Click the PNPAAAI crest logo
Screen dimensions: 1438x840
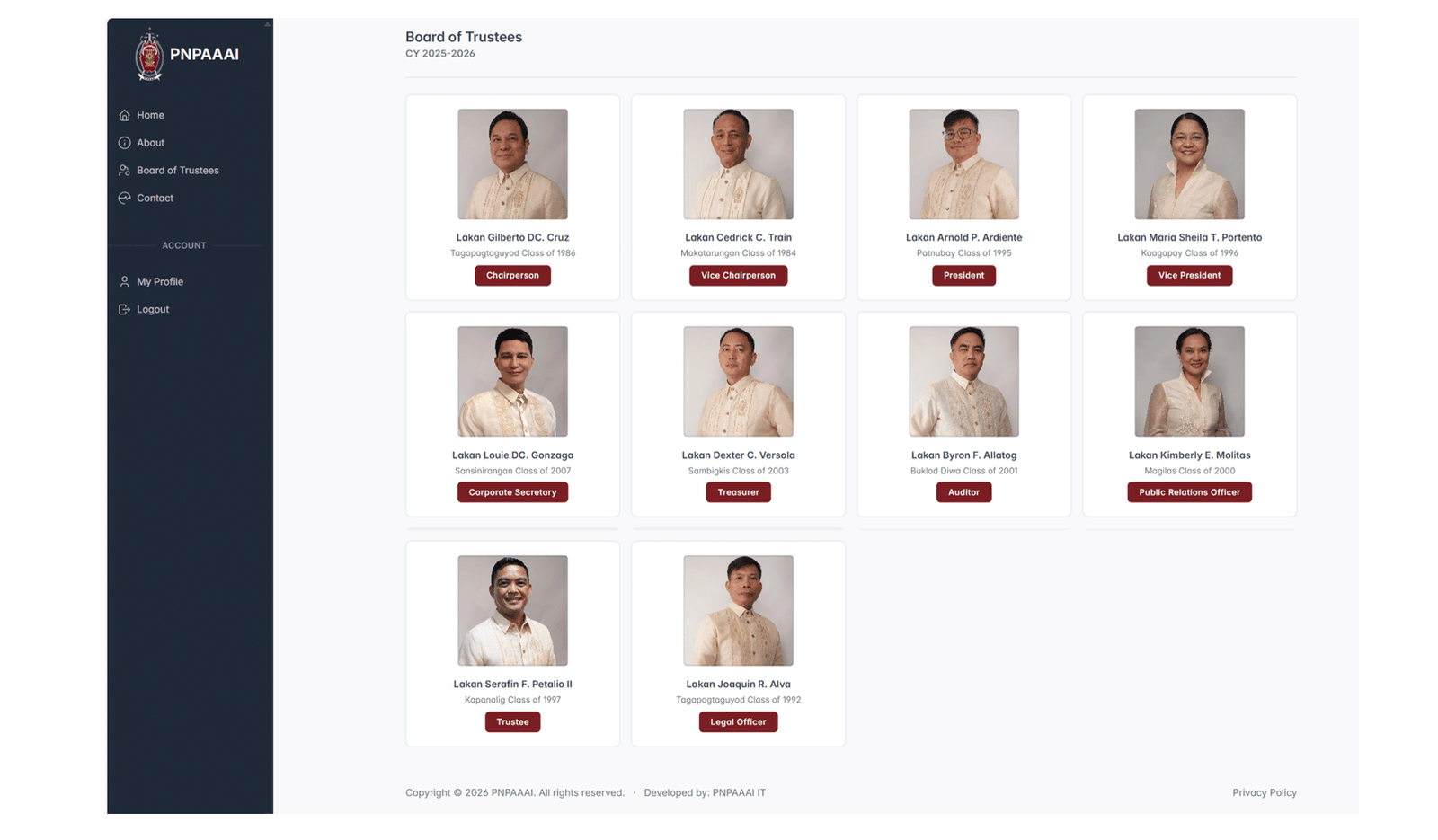click(149, 54)
